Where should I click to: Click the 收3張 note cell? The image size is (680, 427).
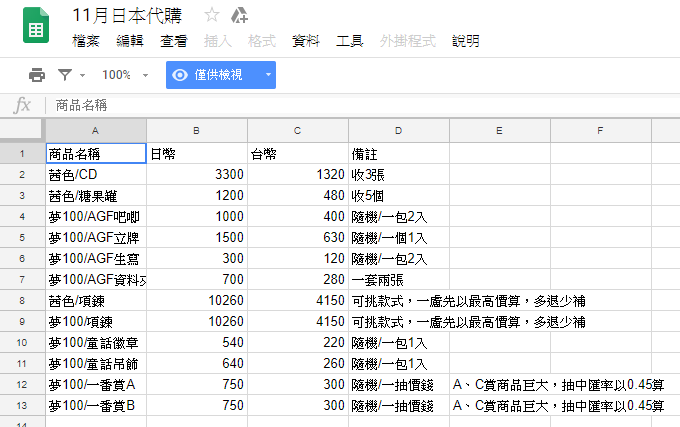(x=399, y=175)
